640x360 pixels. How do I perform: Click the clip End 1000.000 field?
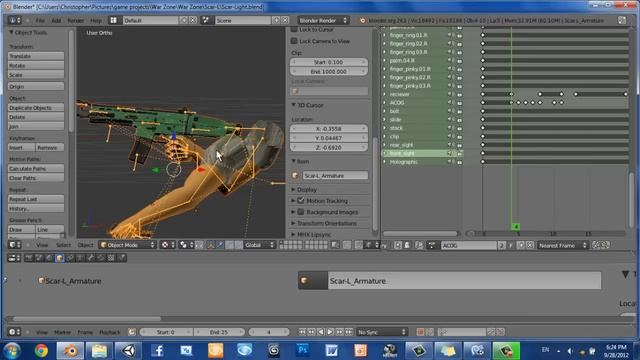click(x=329, y=71)
